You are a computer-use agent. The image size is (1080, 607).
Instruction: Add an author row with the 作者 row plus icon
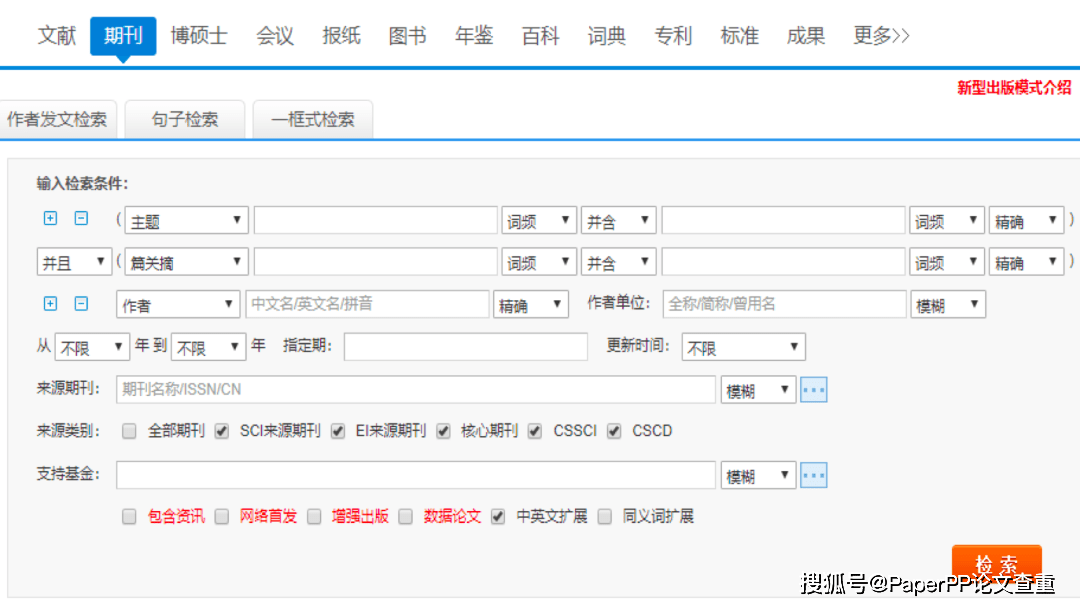point(50,304)
